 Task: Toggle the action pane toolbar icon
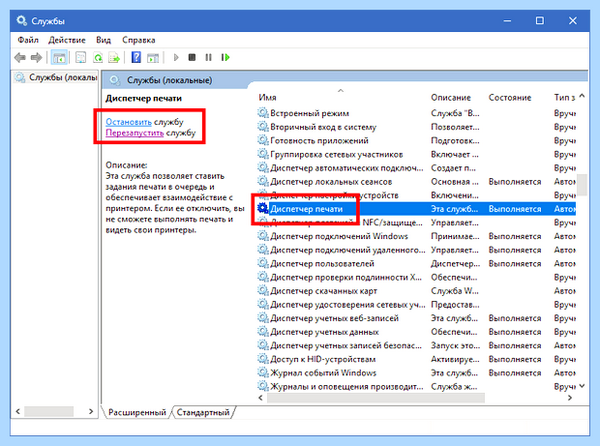coord(153,58)
